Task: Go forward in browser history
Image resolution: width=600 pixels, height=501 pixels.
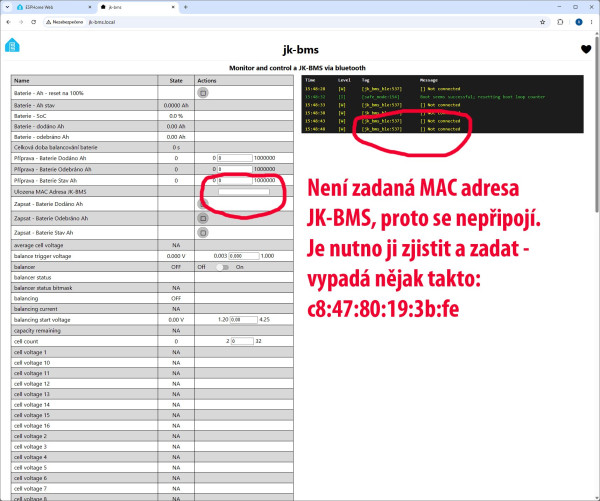Action: tap(21, 22)
